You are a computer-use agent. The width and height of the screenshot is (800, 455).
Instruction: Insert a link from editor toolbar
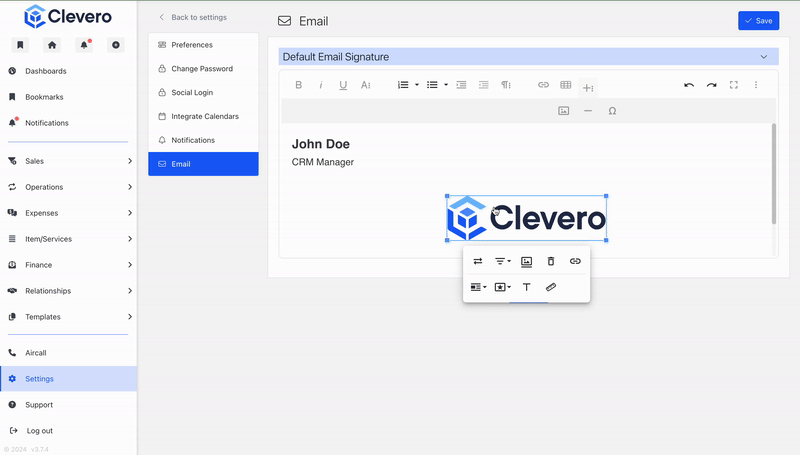click(543, 85)
